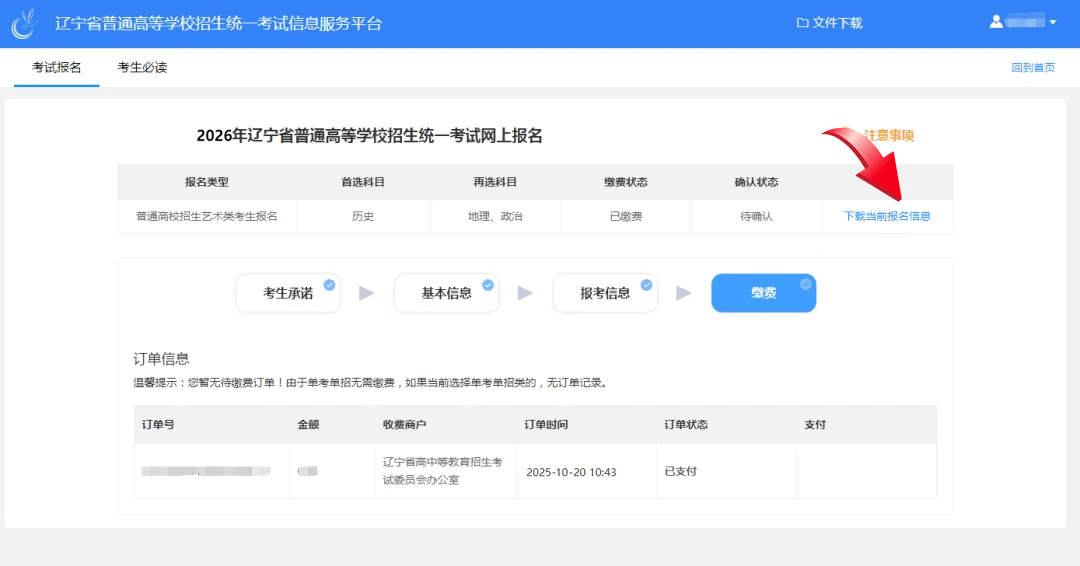
Task: Switch to the 考试报名 tab
Action: pos(57,68)
